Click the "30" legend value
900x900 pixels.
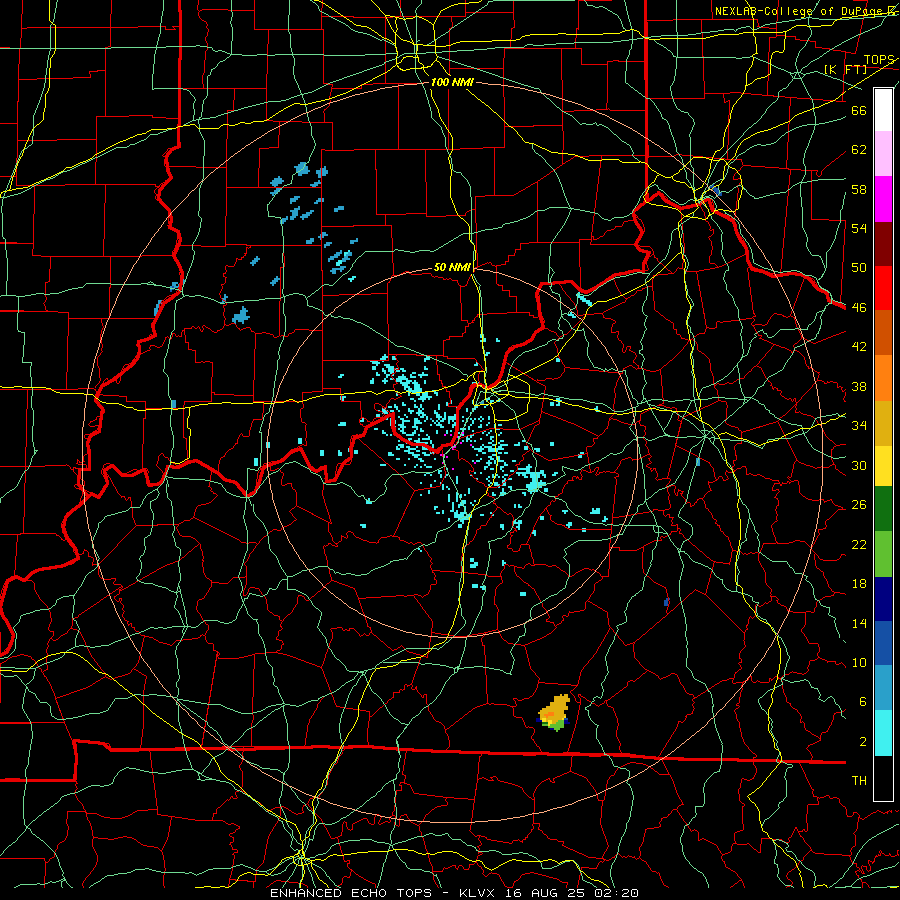click(x=859, y=465)
